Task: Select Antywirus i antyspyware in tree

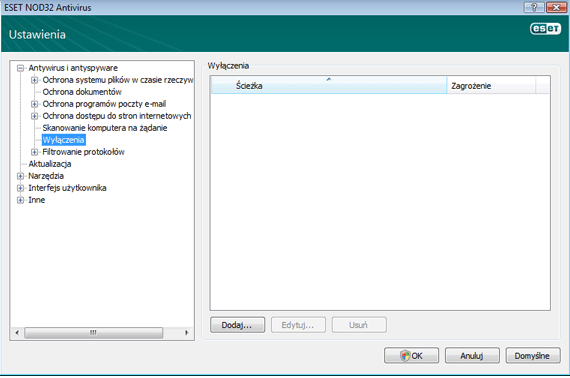Action: 73,68
